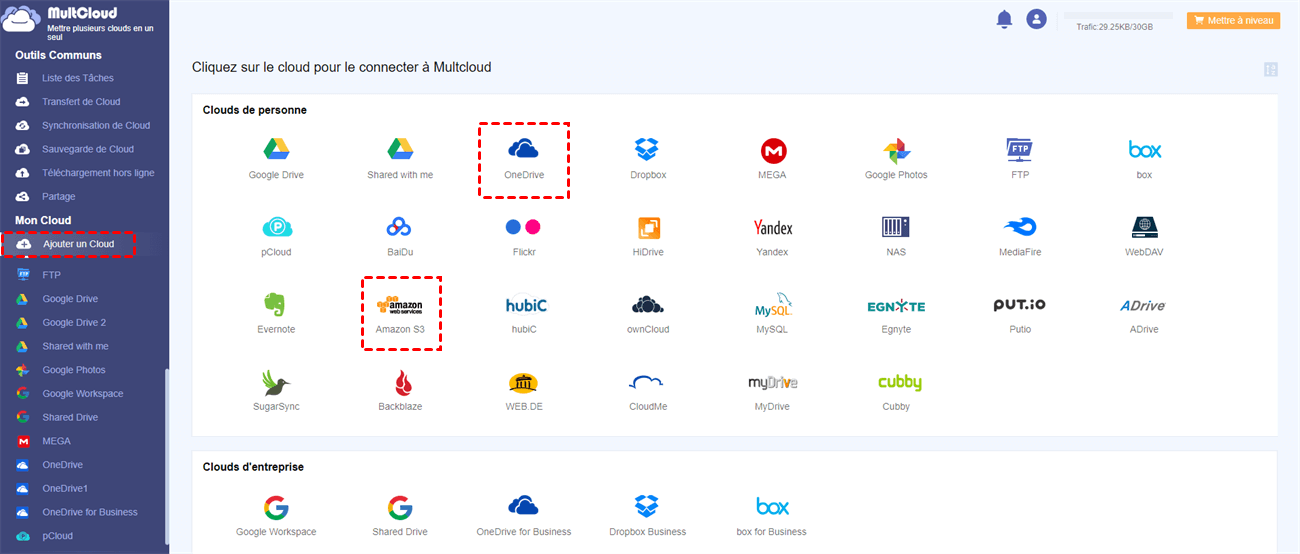Add pCloud storage

point(276,236)
